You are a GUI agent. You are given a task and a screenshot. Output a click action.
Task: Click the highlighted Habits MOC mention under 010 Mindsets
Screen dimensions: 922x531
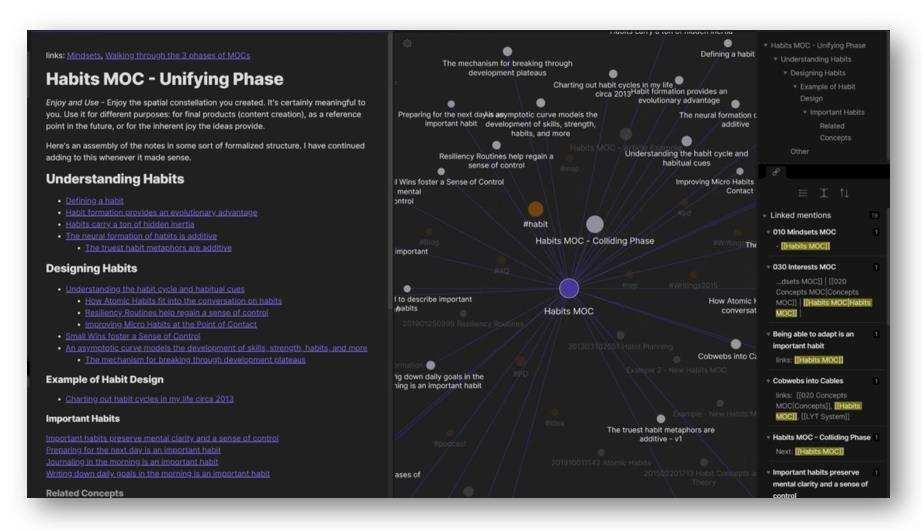(x=805, y=246)
